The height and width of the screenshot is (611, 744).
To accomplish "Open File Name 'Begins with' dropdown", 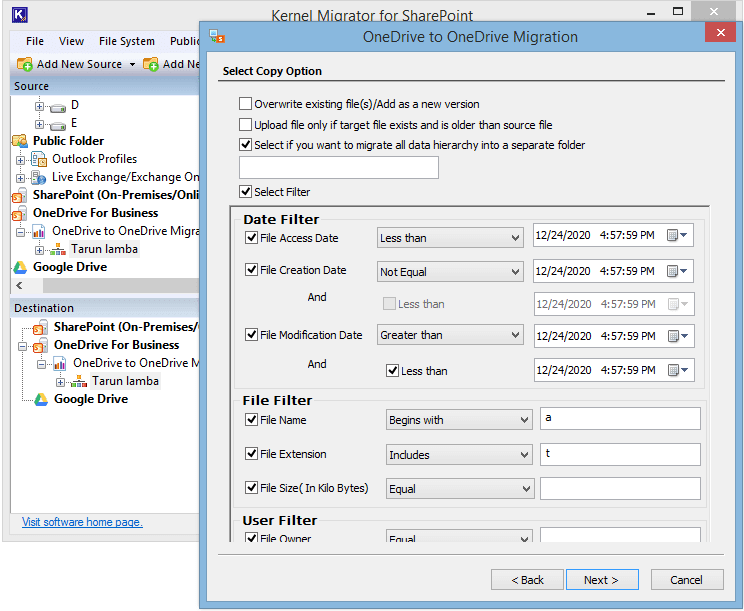I will click(459, 420).
